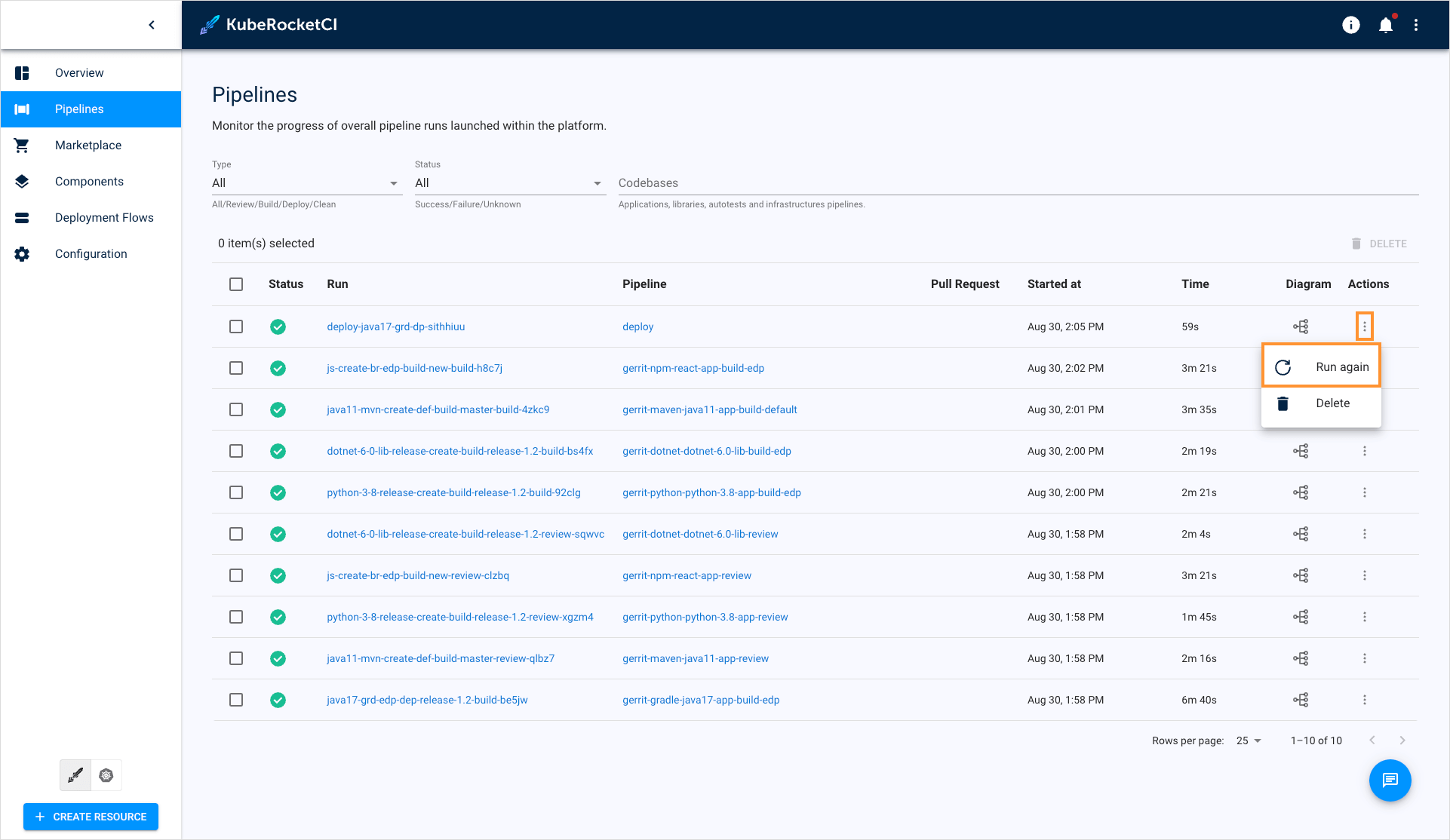1450x840 pixels.
Task: Click inside the Codebases input field
Action: [754, 182]
